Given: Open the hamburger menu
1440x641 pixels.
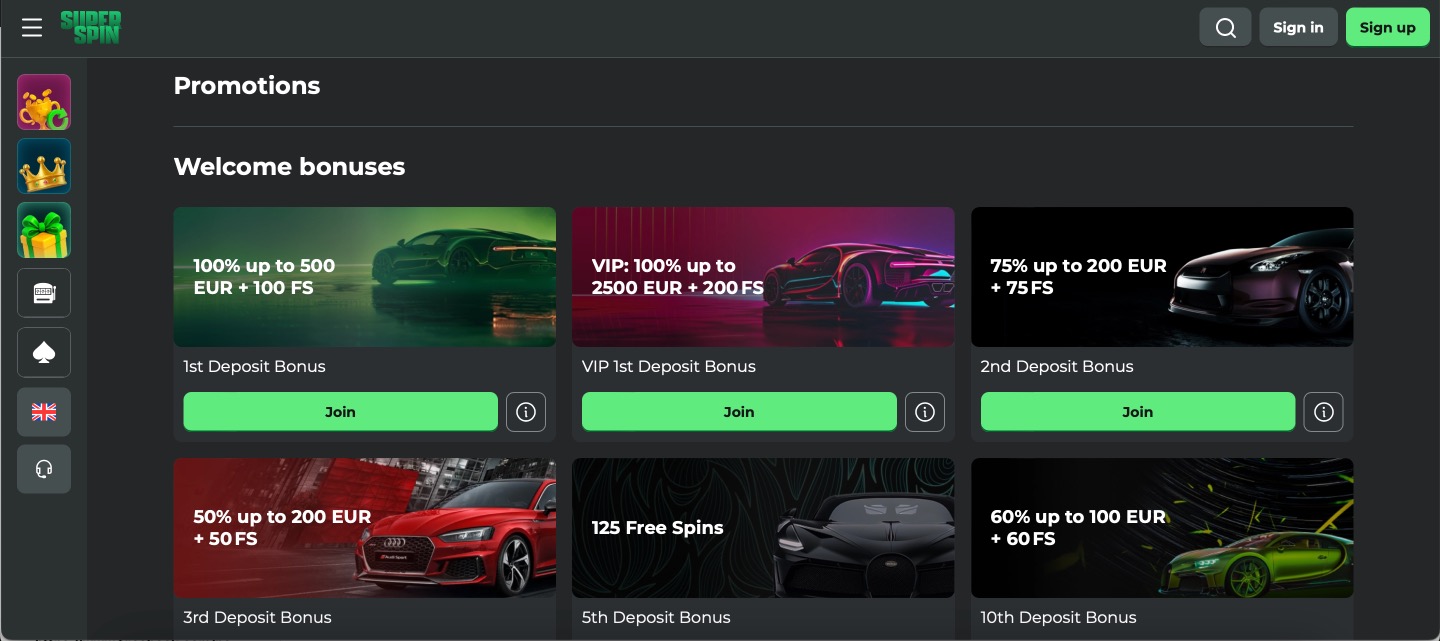Looking at the screenshot, I should (32, 28).
